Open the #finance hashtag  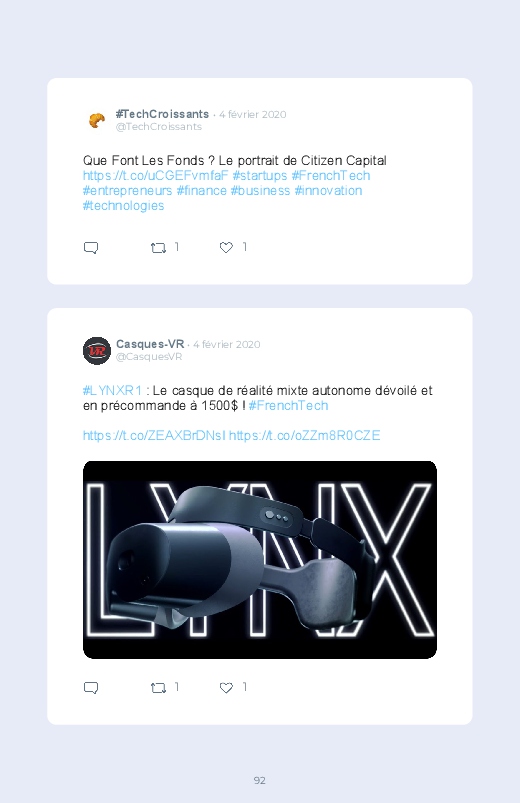tap(201, 191)
